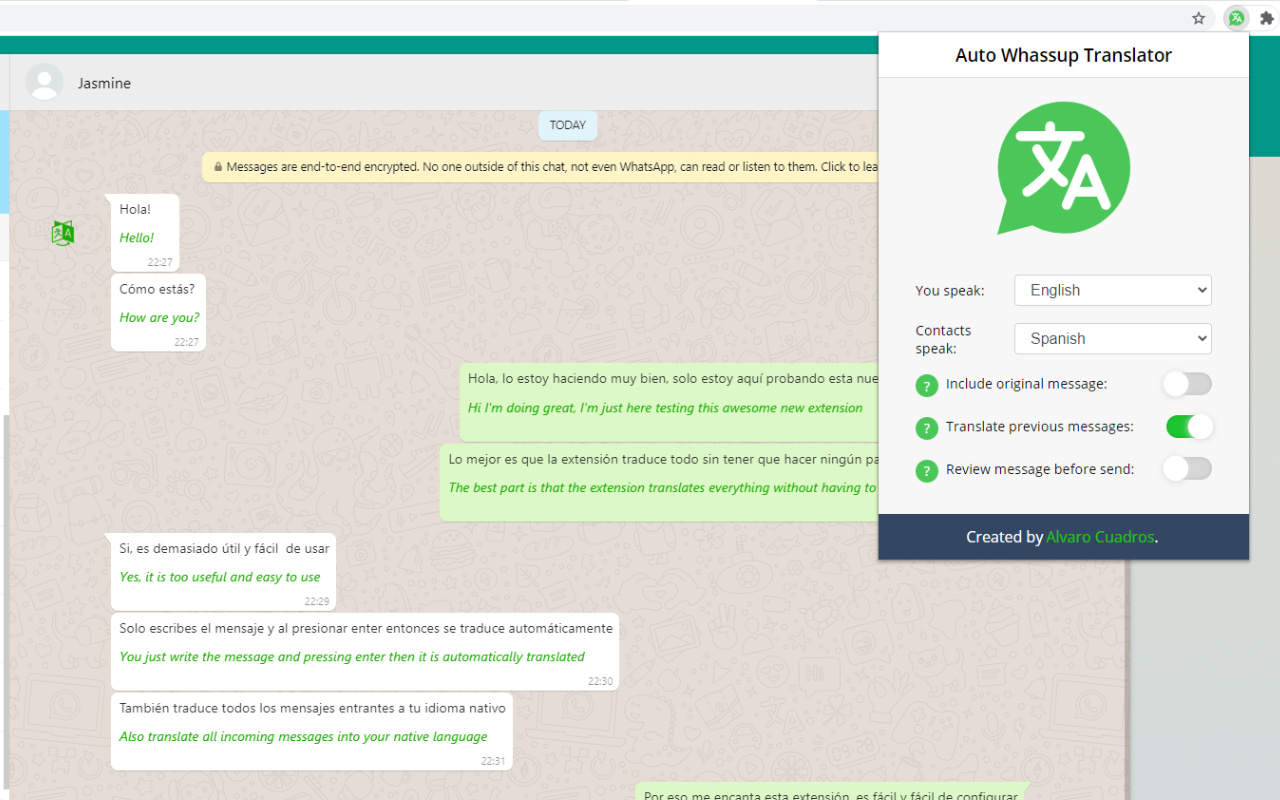Click the help icon for Translate previous messages
The image size is (1280, 800).
tap(926, 427)
